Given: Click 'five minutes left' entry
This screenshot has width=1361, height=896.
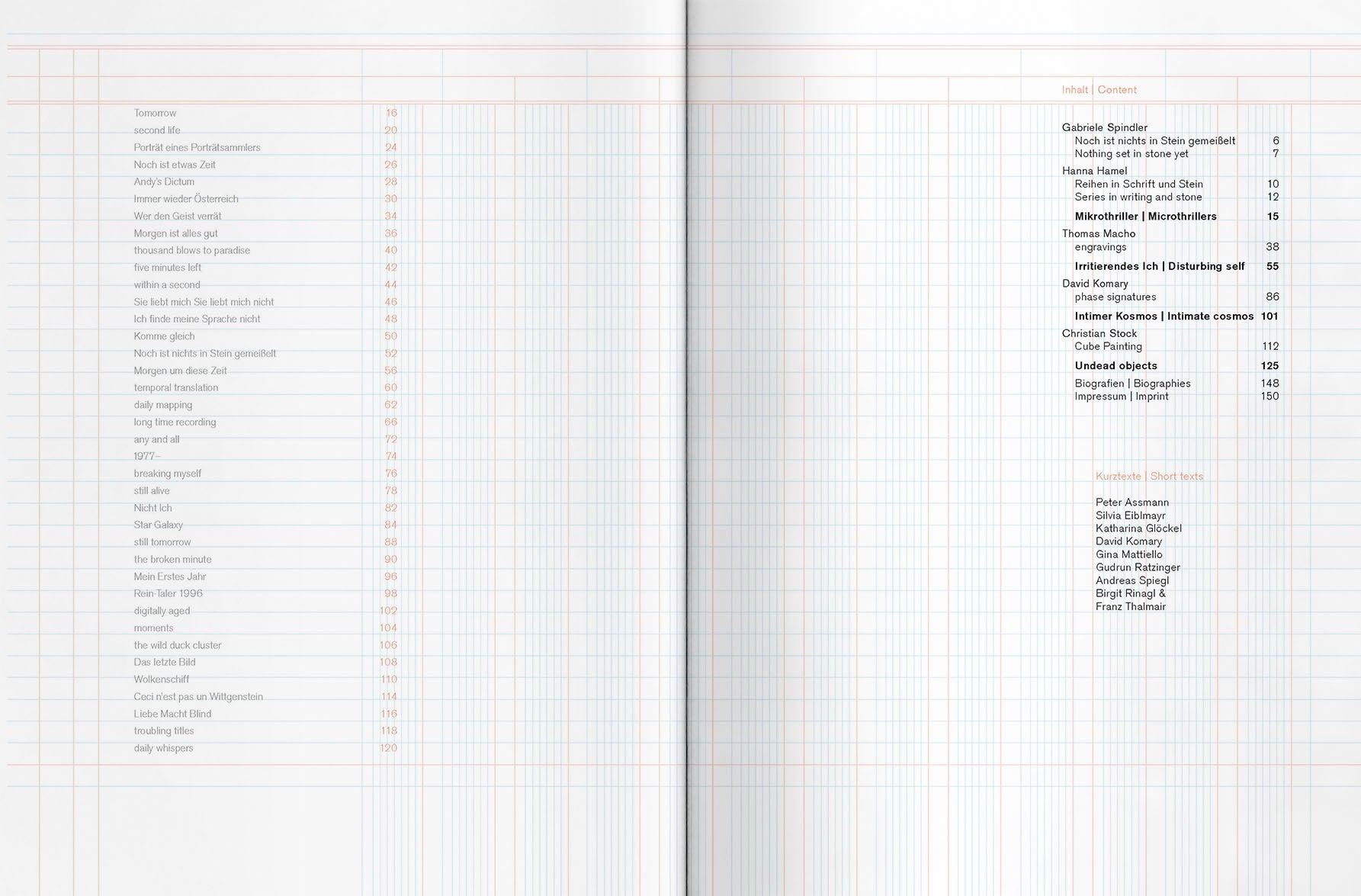Looking at the screenshot, I should (168, 268).
